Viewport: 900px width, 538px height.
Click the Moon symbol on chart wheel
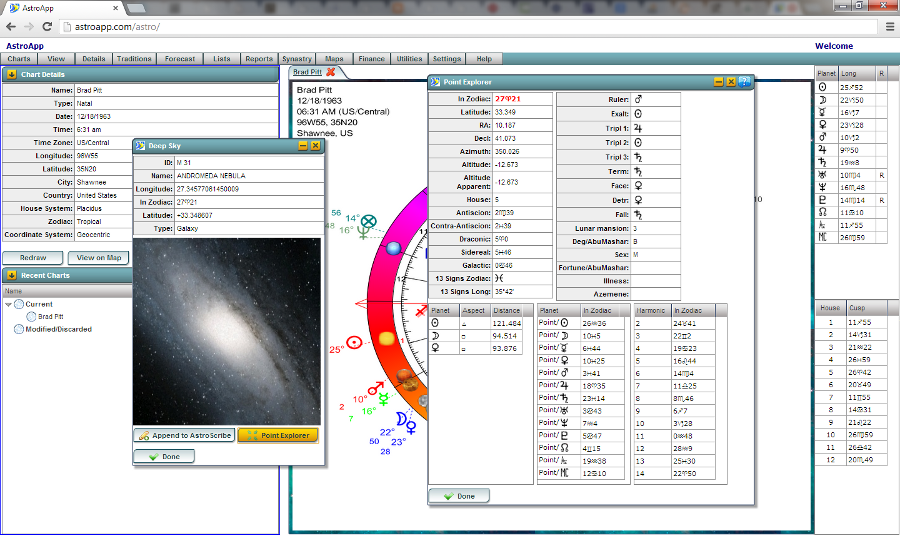point(401,417)
